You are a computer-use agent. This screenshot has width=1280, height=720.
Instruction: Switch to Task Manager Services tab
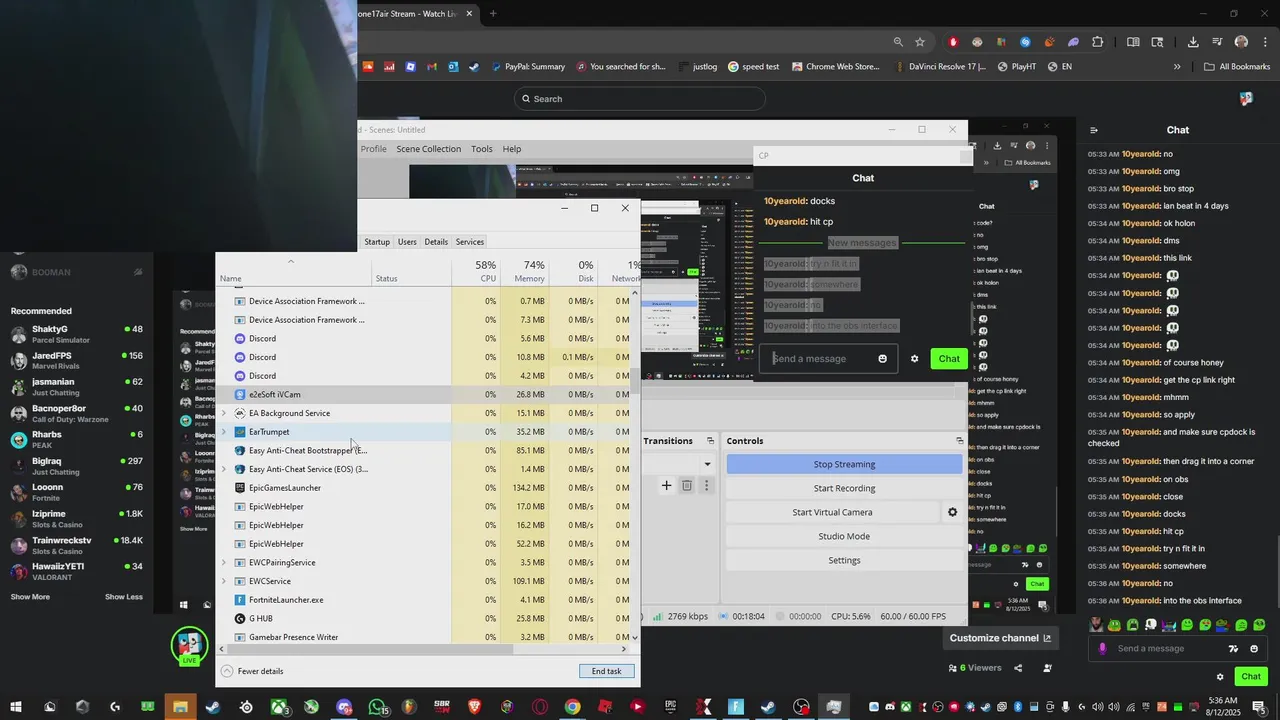(x=470, y=242)
